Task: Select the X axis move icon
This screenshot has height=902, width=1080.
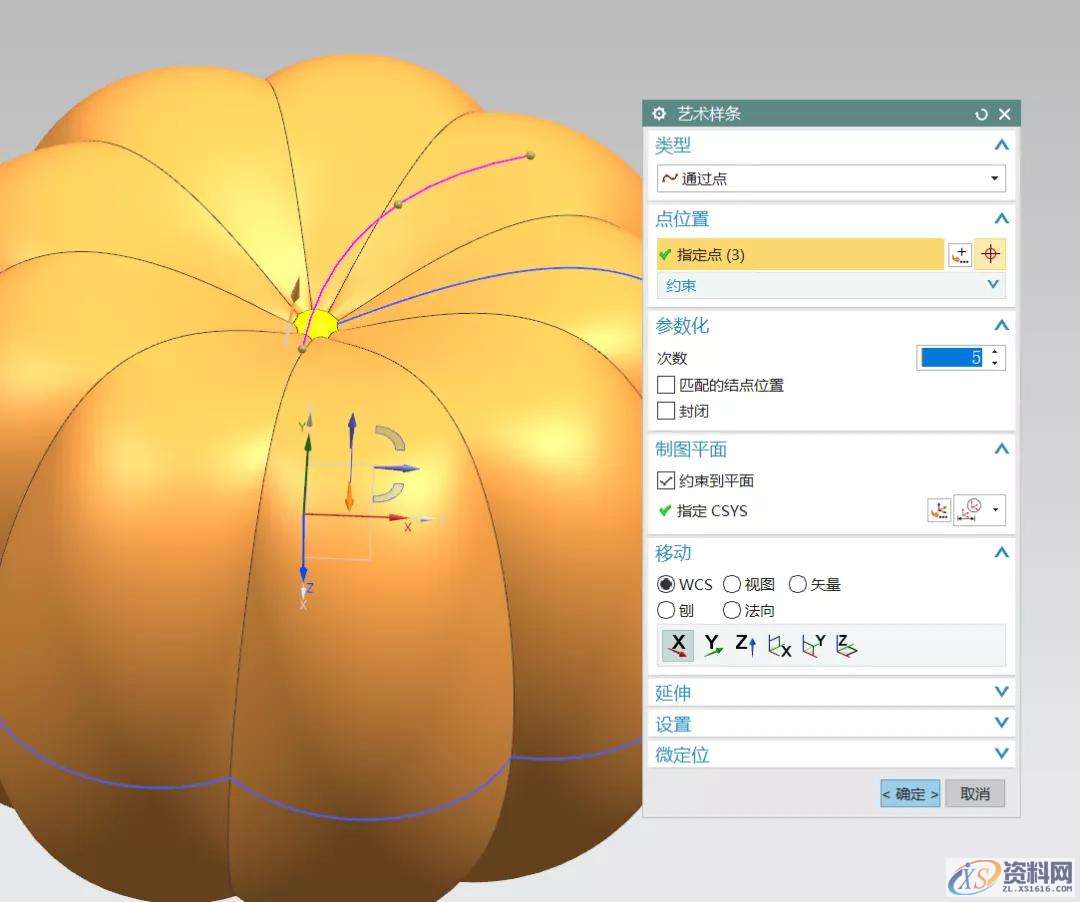Action: (677, 645)
